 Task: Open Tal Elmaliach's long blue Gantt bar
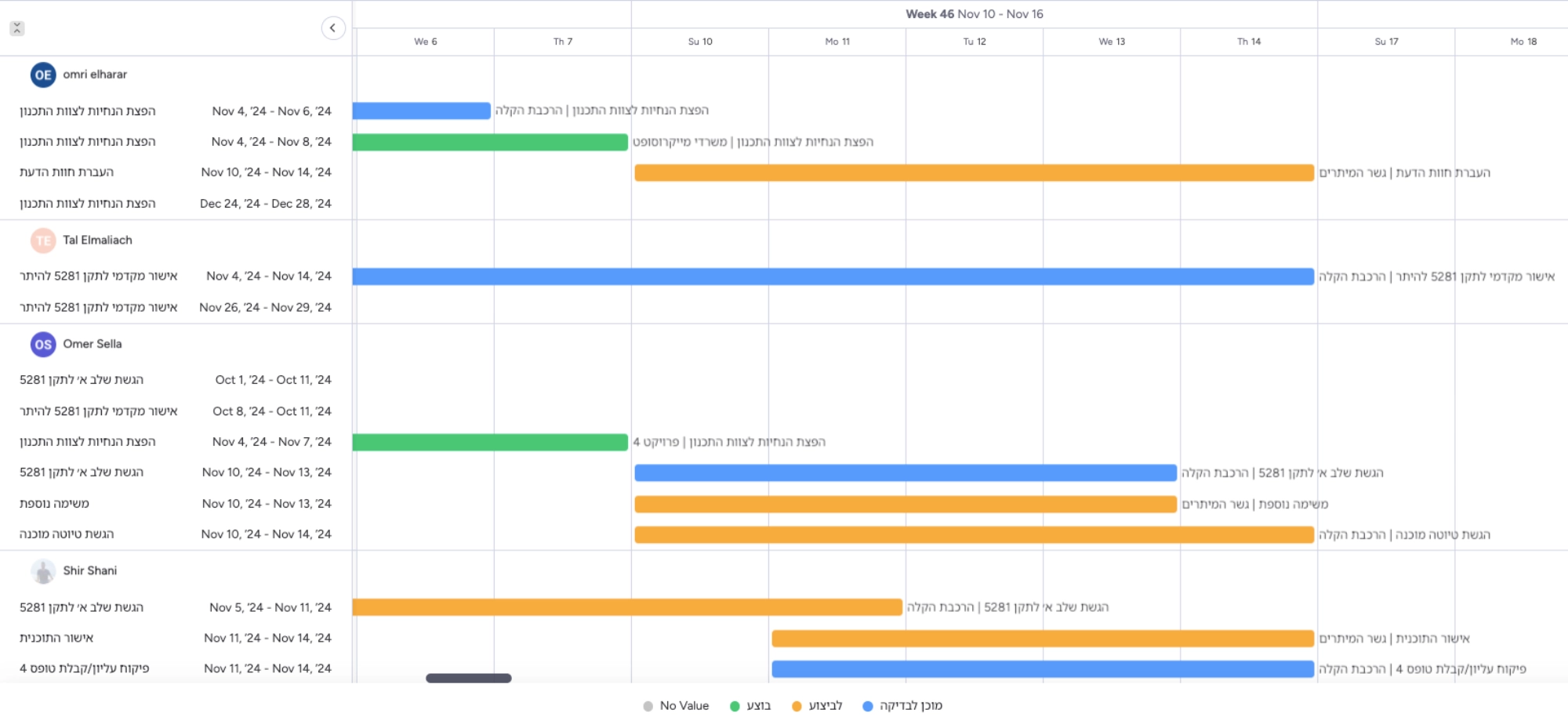[833, 277]
